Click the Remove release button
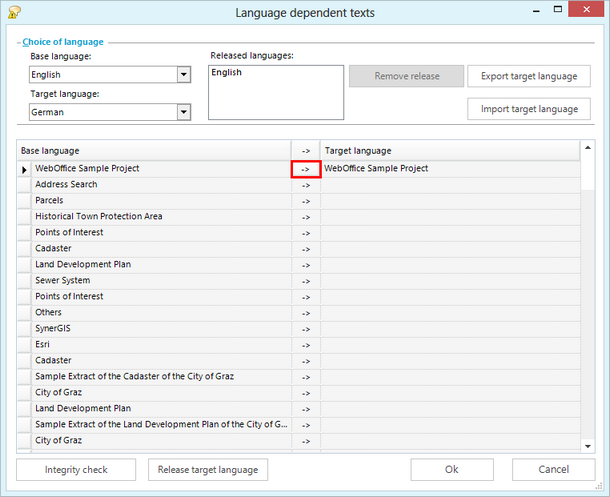610x497 pixels. tap(407, 76)
